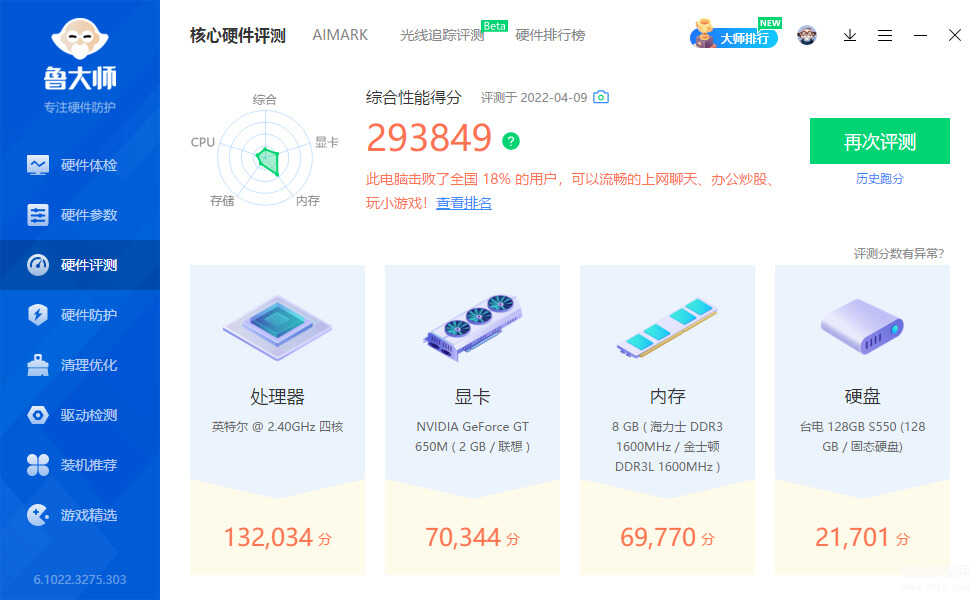This screenshot has width=980, height=600.
Task: Click the download arrow icon
Action: 849,35
